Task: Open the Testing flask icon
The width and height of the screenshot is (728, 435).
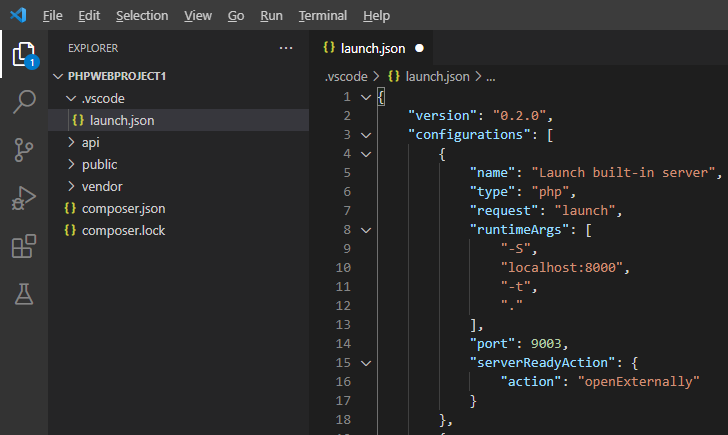Action: [24, 294]
